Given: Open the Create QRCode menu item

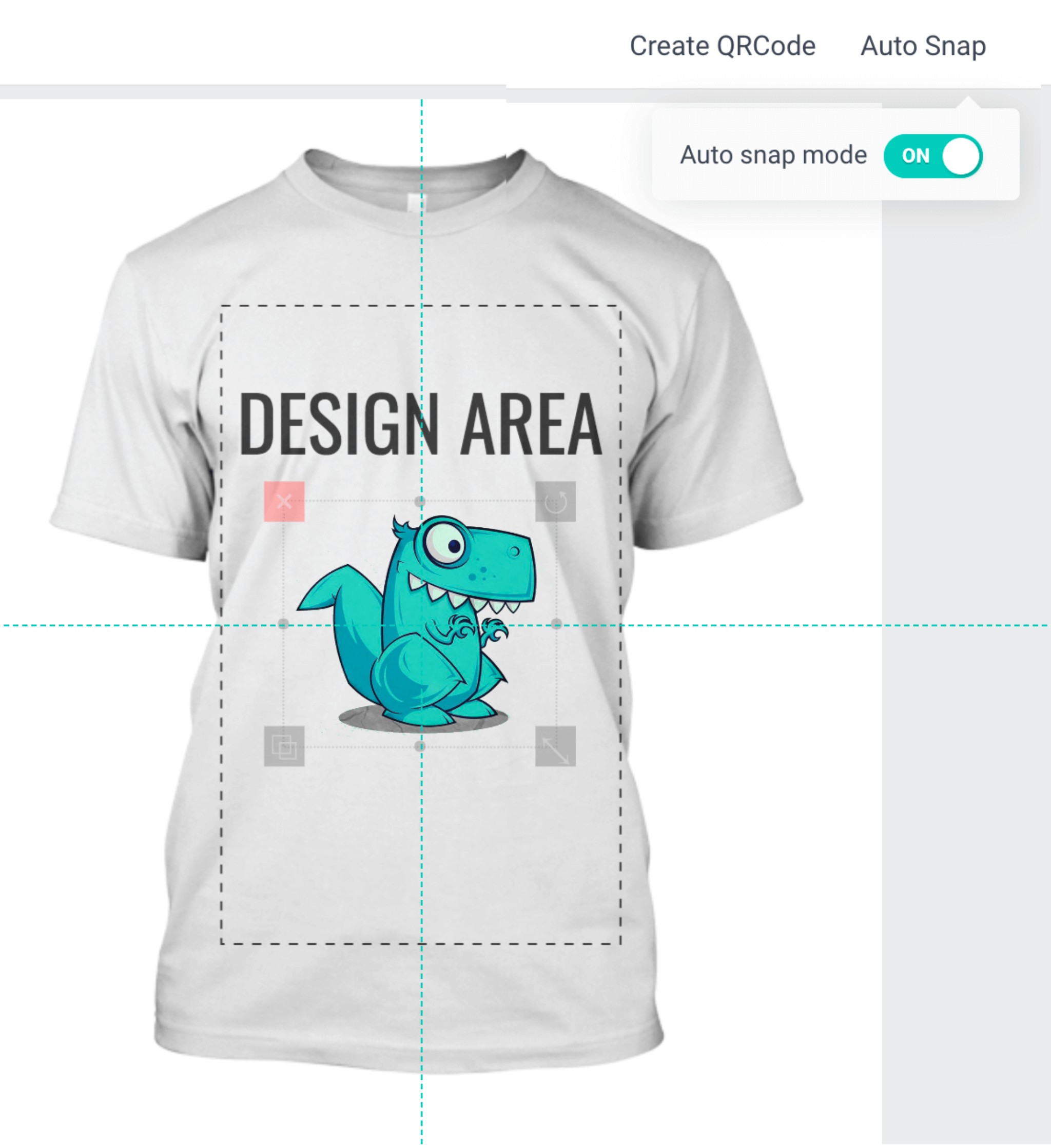Looking at the screenshot, I should click(x=723, y=46).
